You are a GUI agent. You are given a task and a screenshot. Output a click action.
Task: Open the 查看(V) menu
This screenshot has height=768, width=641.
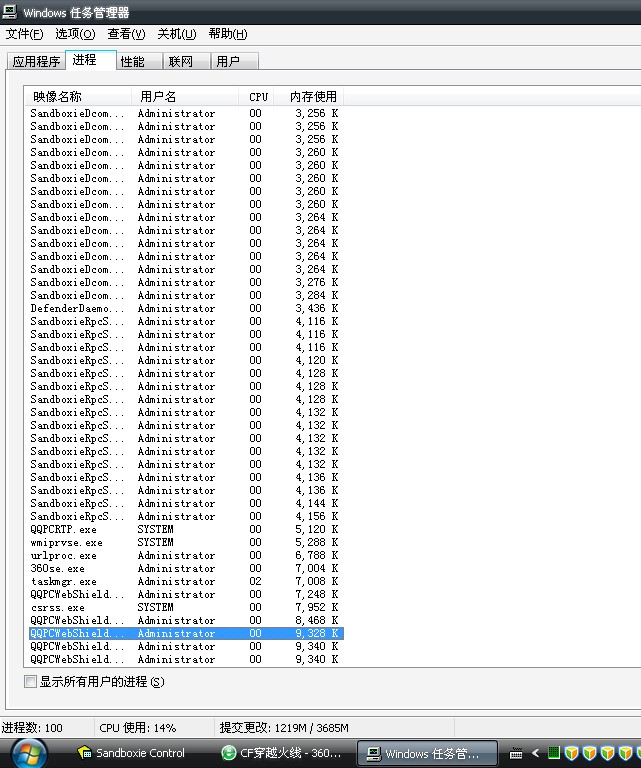[x=126, y=34]
